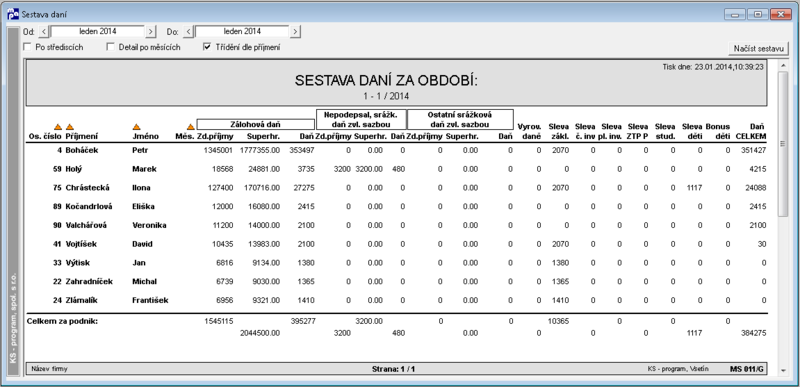
Task: Click the Načíst sestavu button
Action: point(758,48)
